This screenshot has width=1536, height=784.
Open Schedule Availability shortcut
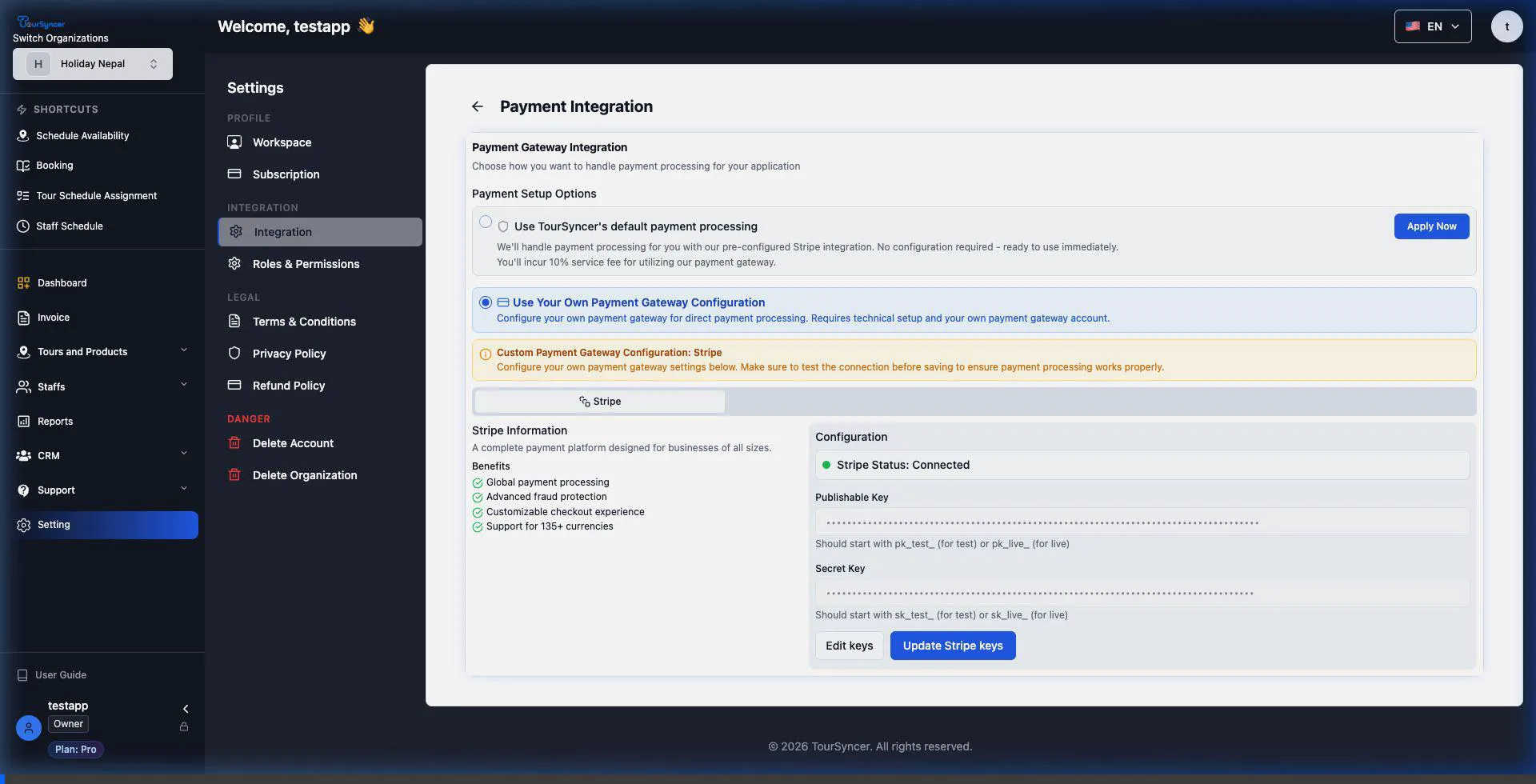click(22, 135)
